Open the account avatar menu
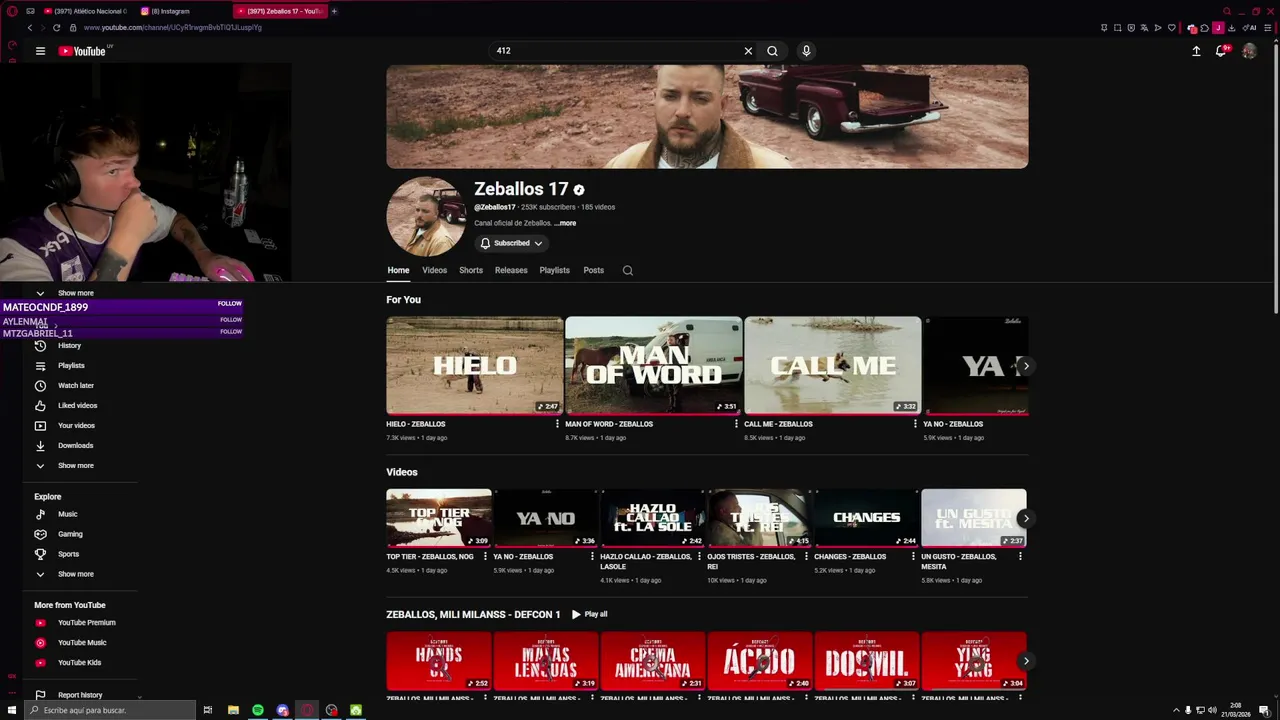The height and width of the screenshot is (720, 1280). pos(1249,51)
